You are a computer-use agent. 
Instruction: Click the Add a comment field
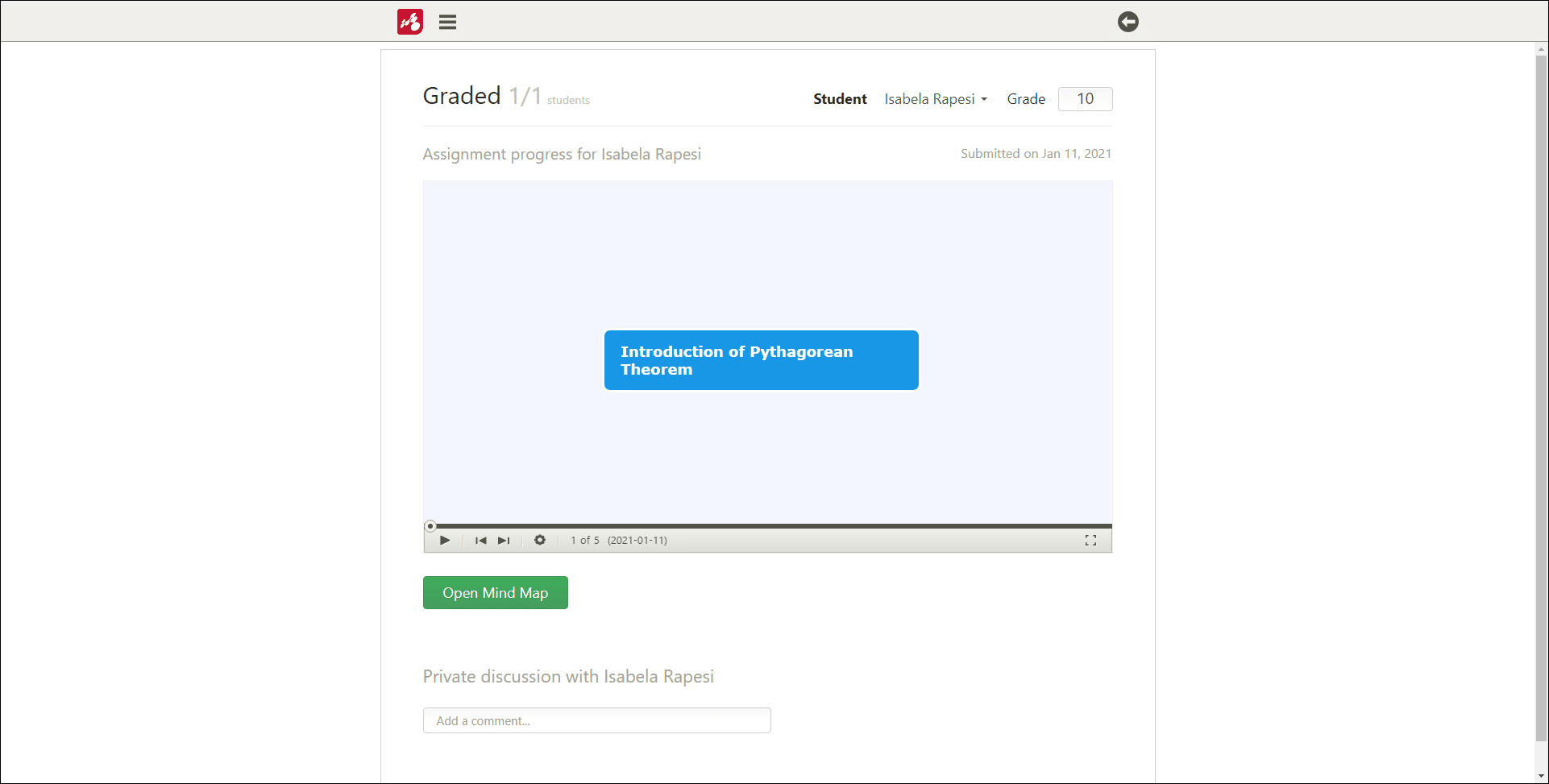click(x=597, y=720)
